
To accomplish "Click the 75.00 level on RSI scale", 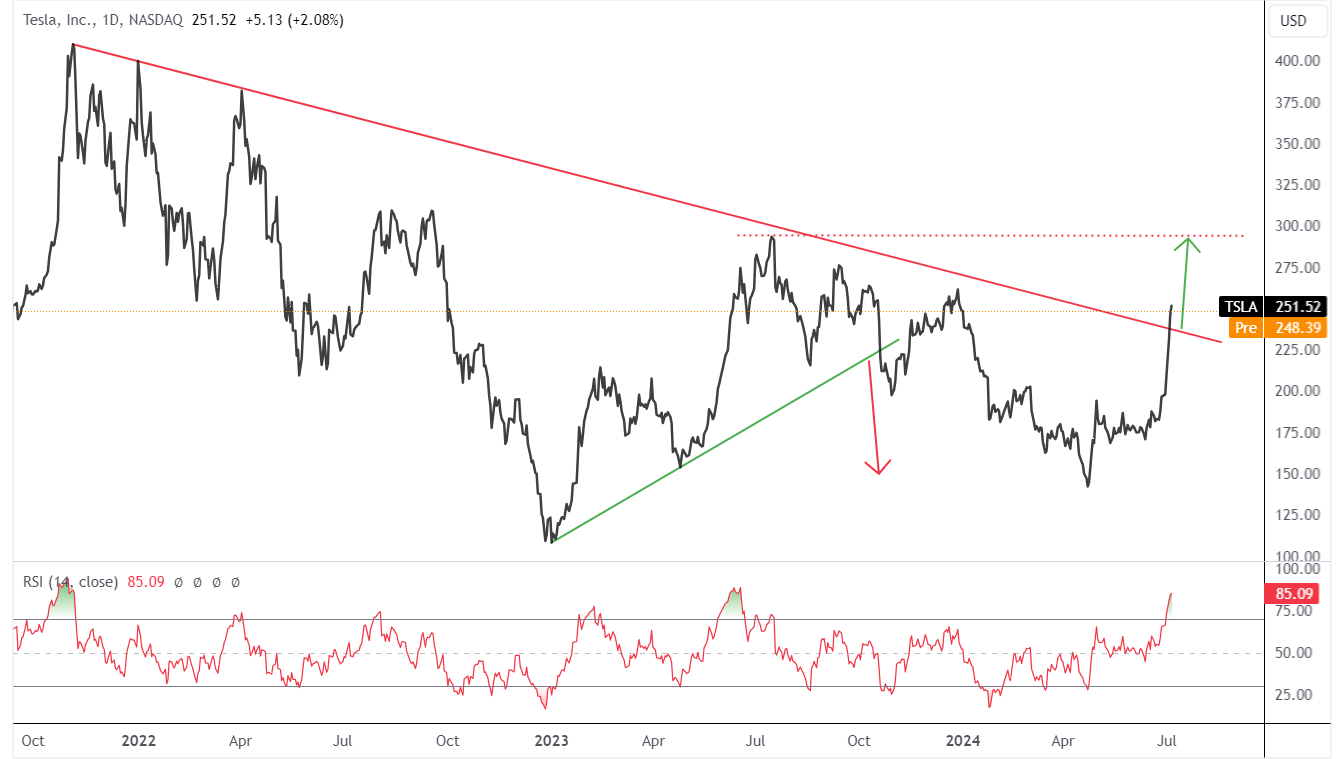I will [x=1299, y=611].
